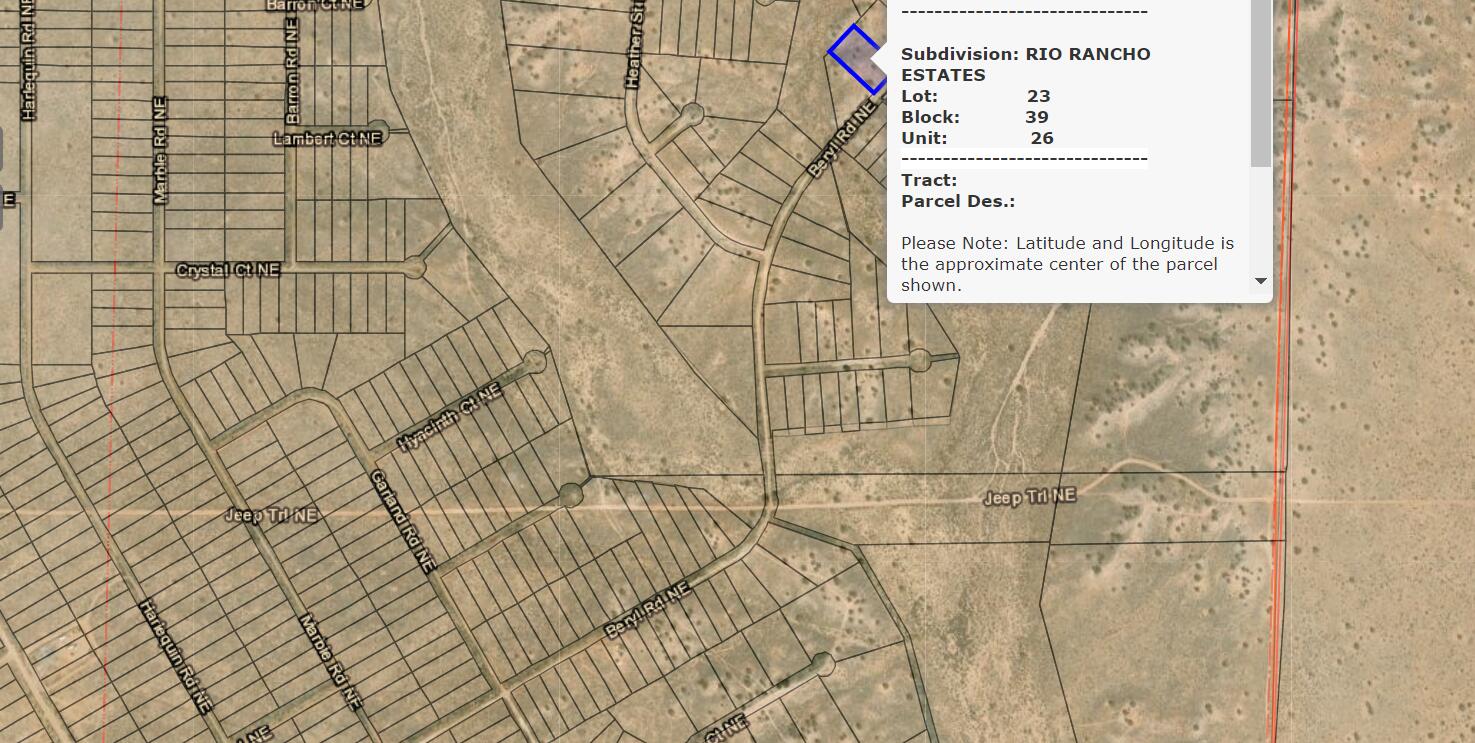Image resolution: width=1475 pixels, height=743 pixels.
Task: Select the Block: 39 line in popup
Action: (x=975, y=117)
